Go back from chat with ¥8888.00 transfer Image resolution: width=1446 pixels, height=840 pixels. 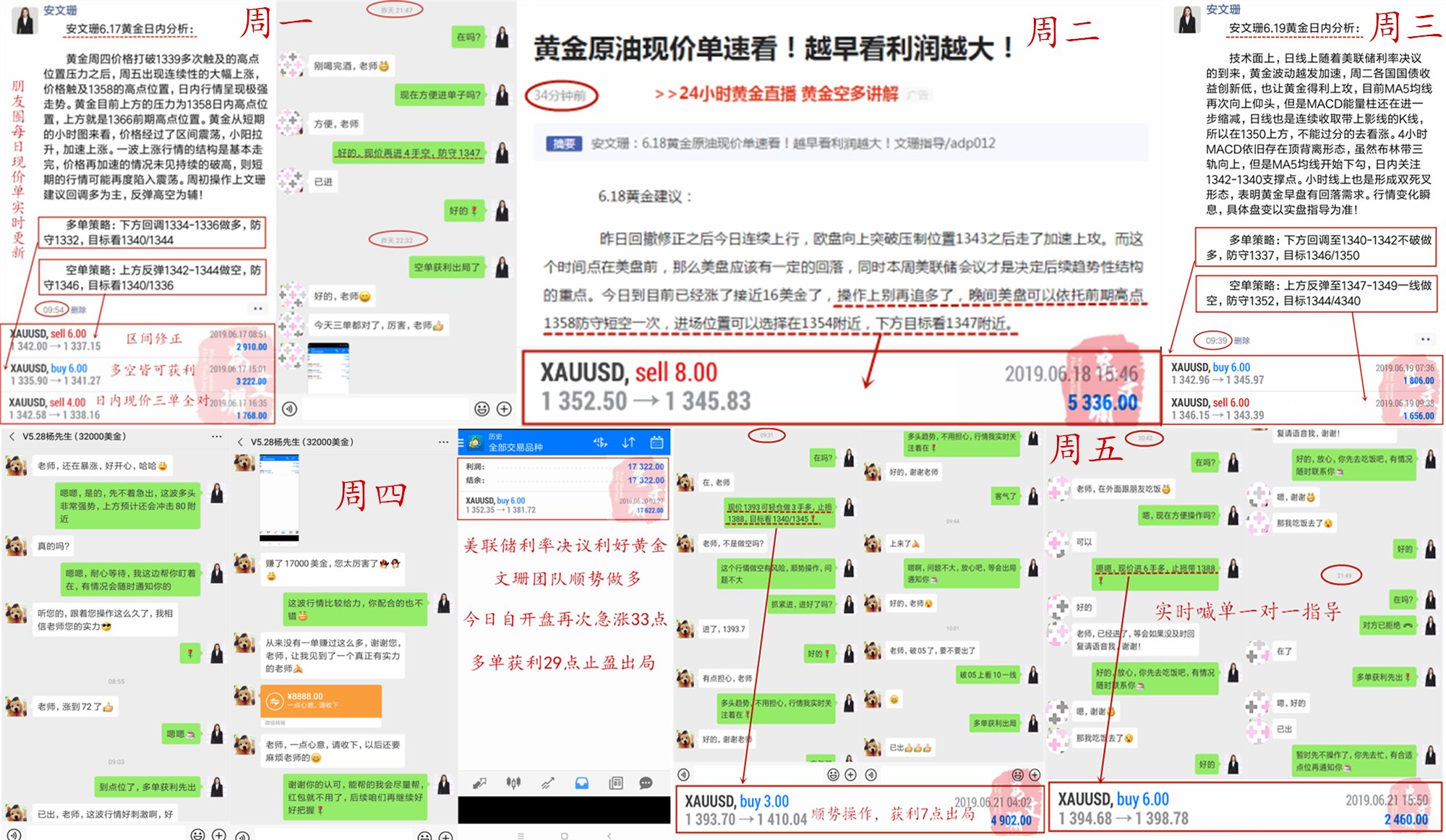click(240, 442)
